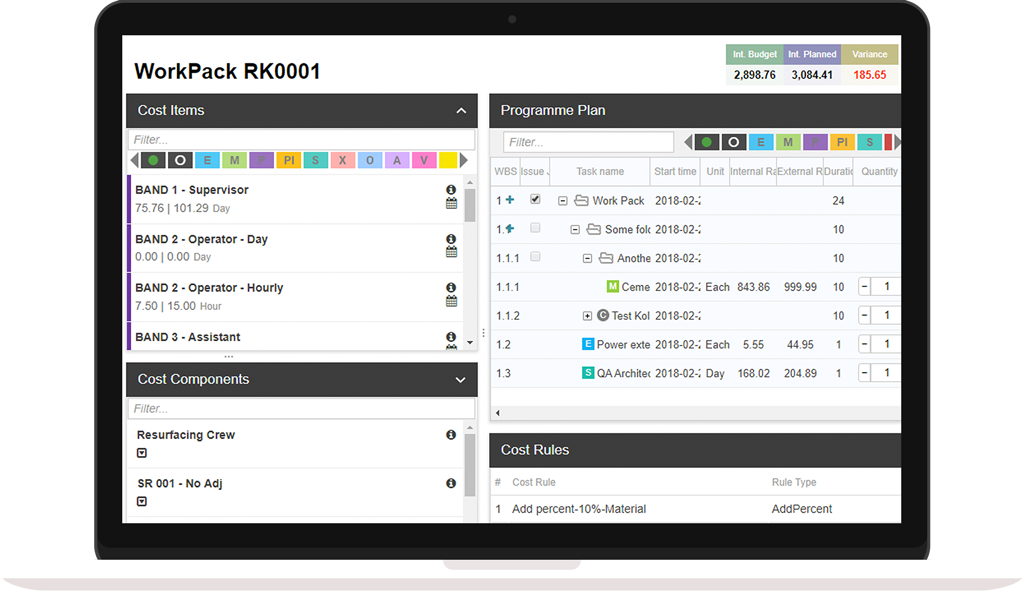Decrease quantity on QA Architect row
Viewport: 1024px width, 591px height.
(x=864, y=372)
